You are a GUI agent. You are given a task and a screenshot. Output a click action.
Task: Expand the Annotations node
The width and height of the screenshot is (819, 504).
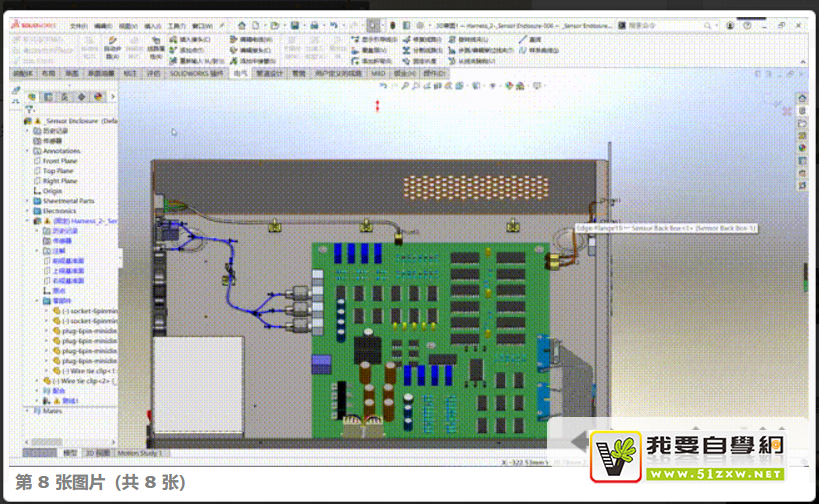tap(28, 151)
